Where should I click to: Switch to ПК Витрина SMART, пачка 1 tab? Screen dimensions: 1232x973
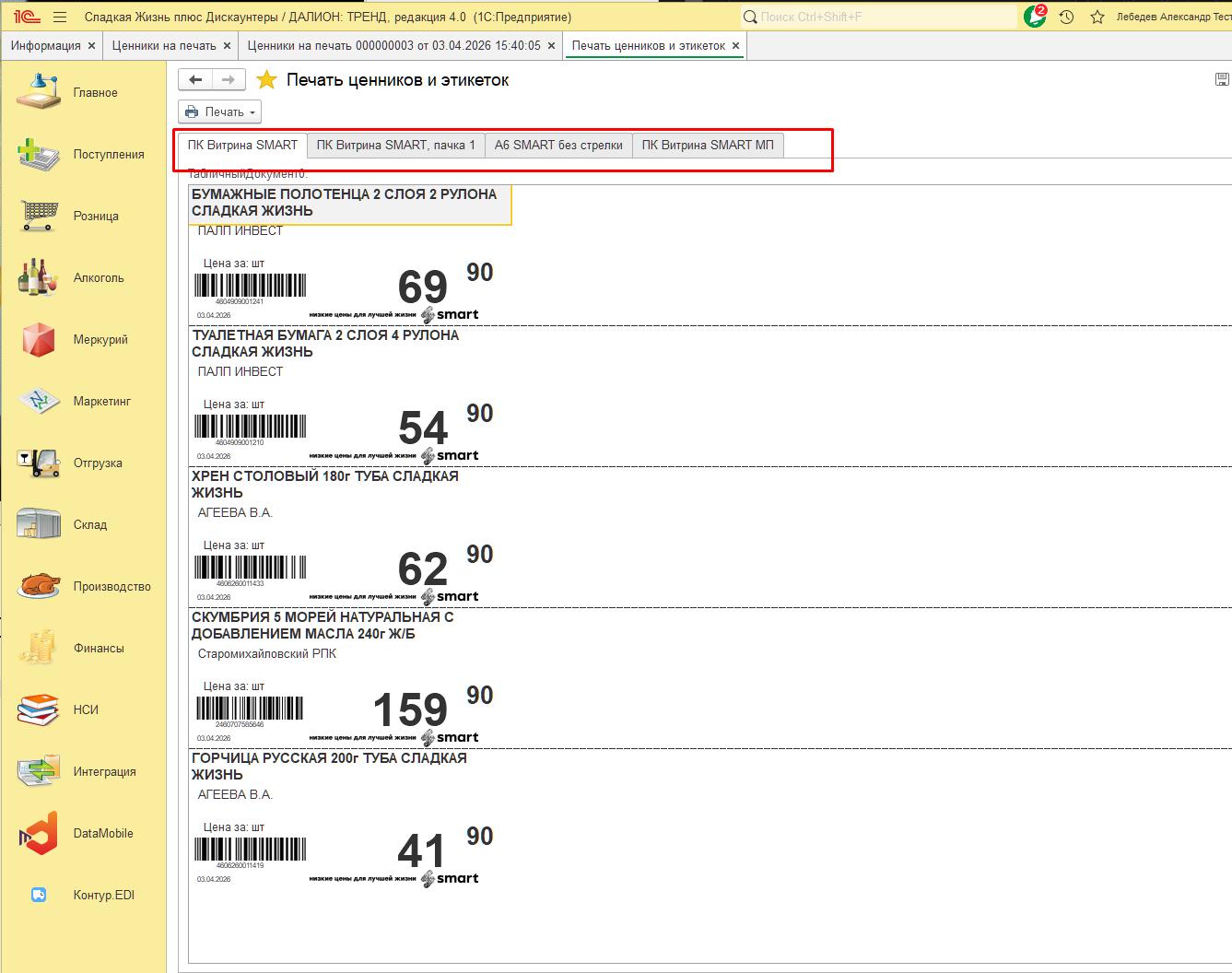[x=395, y=145]
